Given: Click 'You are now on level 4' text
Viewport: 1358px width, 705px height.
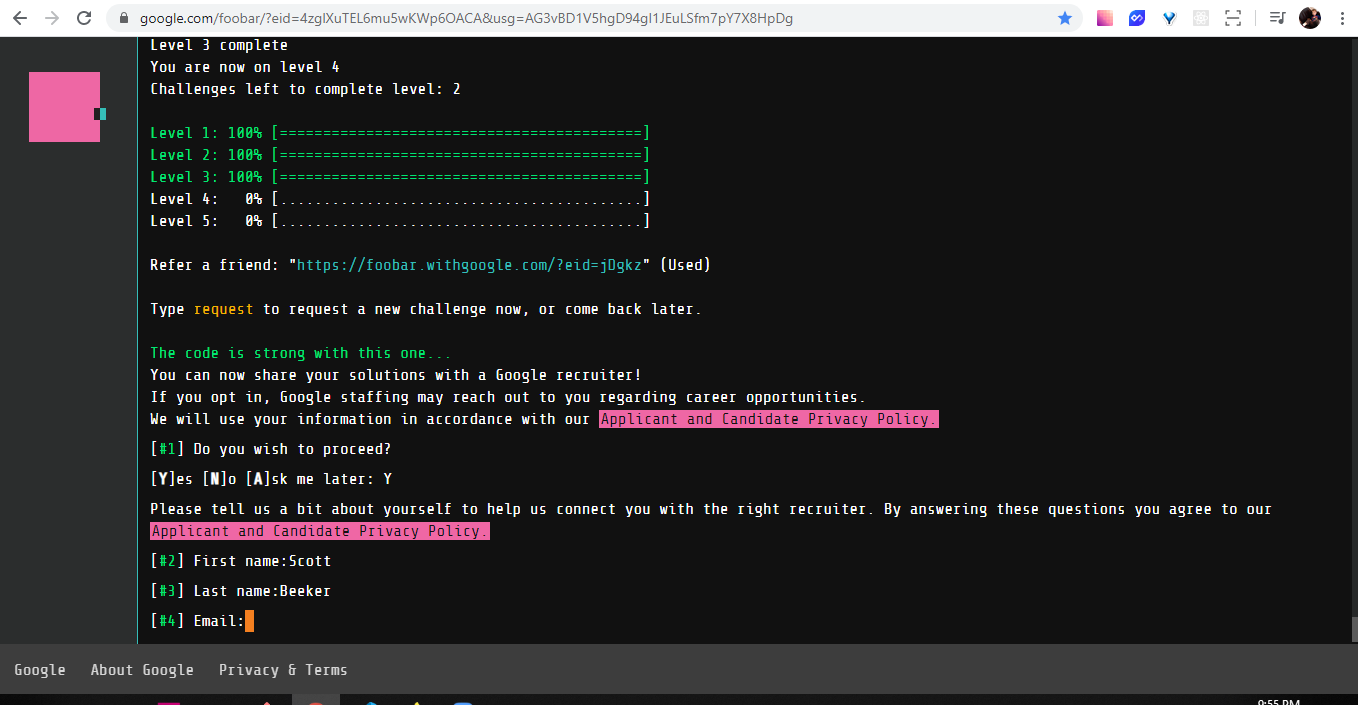Looking at the screenshot, I should (245, 67).
